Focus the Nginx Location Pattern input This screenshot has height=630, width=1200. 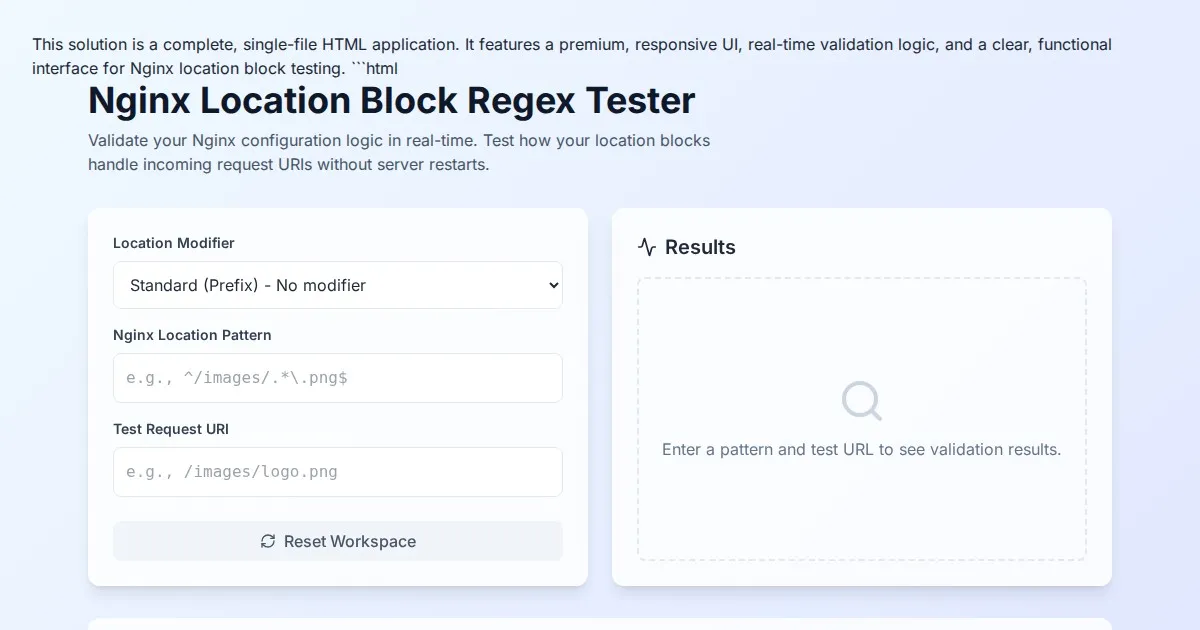[337, 378]
